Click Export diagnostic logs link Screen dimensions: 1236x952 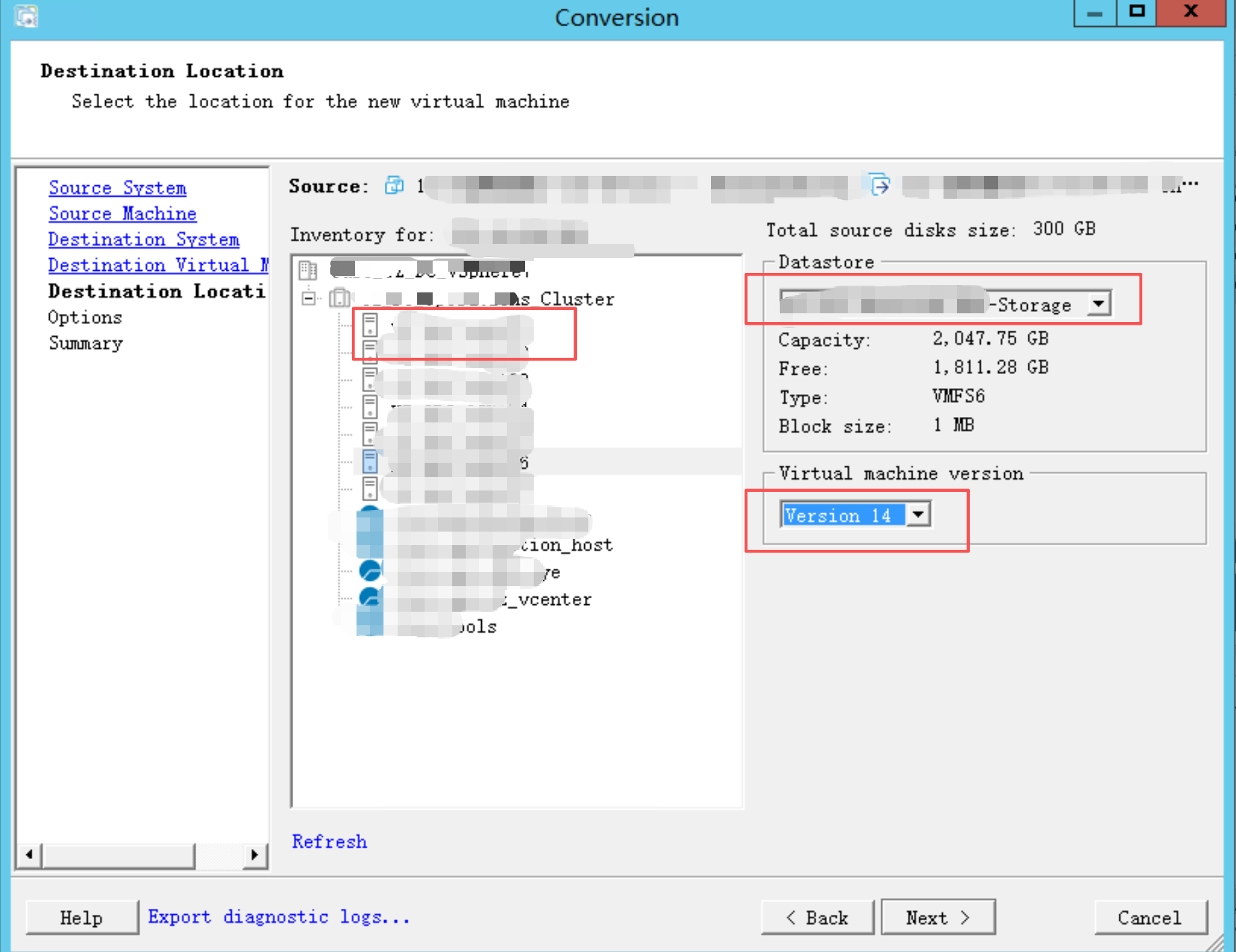(x=278, y=916)
